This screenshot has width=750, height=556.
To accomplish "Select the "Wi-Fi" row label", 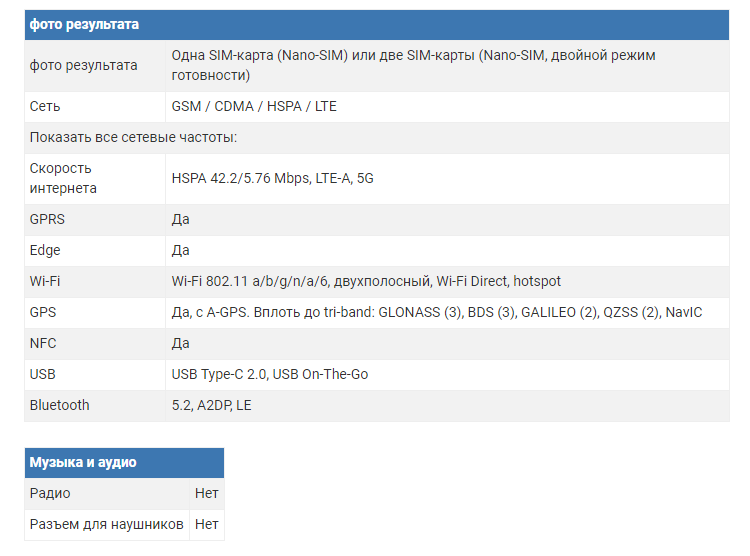I will pos(45,281).
